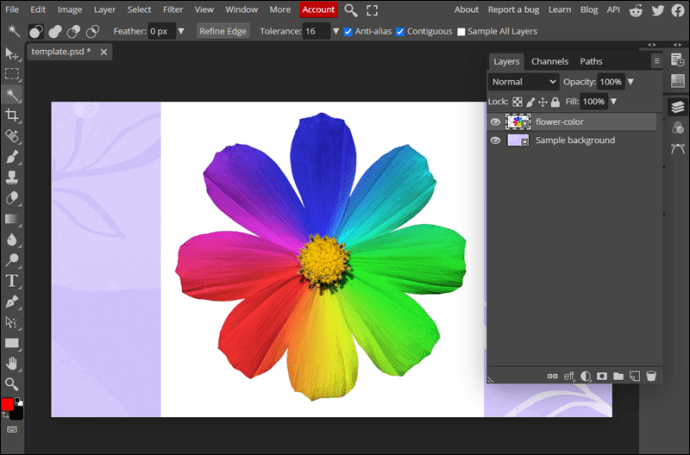
Task: Select the Type tool
Action: pyautogui.click(x=12, y=280)
